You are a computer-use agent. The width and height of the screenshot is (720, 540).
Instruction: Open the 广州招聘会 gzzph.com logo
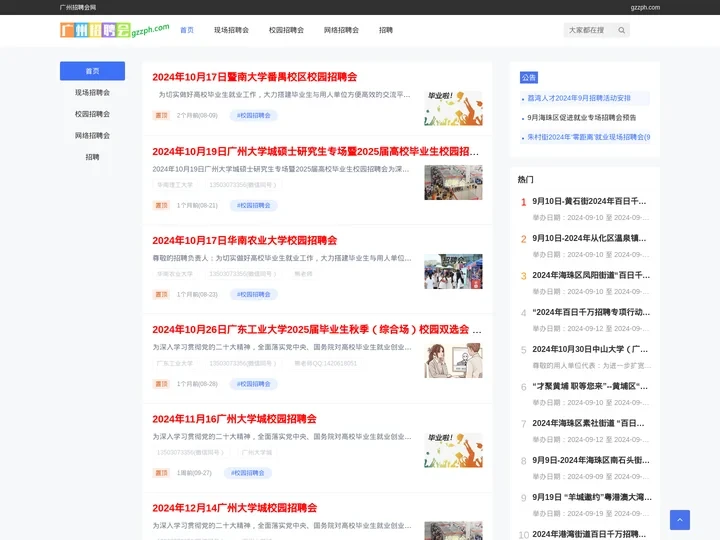click(115, 30)
